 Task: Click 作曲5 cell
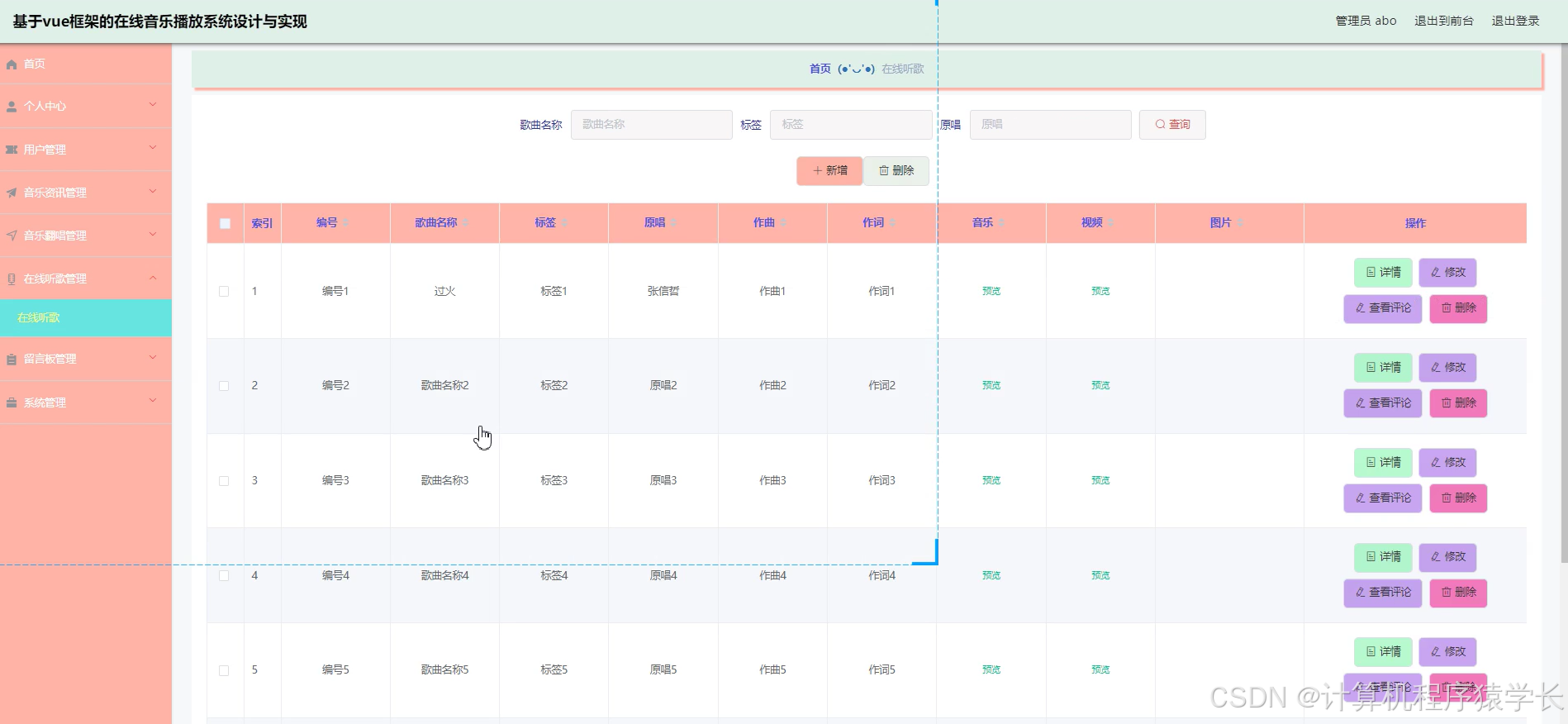pos(772,670)
